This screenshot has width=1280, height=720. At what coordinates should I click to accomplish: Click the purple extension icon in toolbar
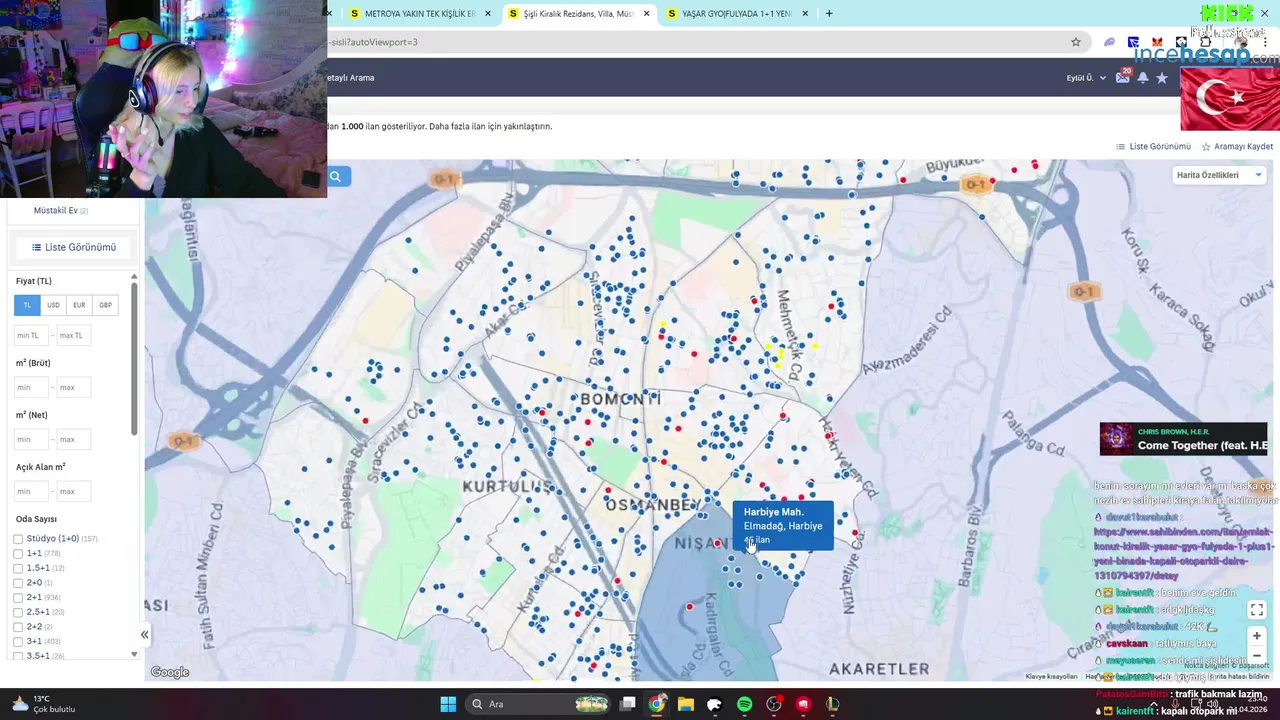tap(1109, 42)
